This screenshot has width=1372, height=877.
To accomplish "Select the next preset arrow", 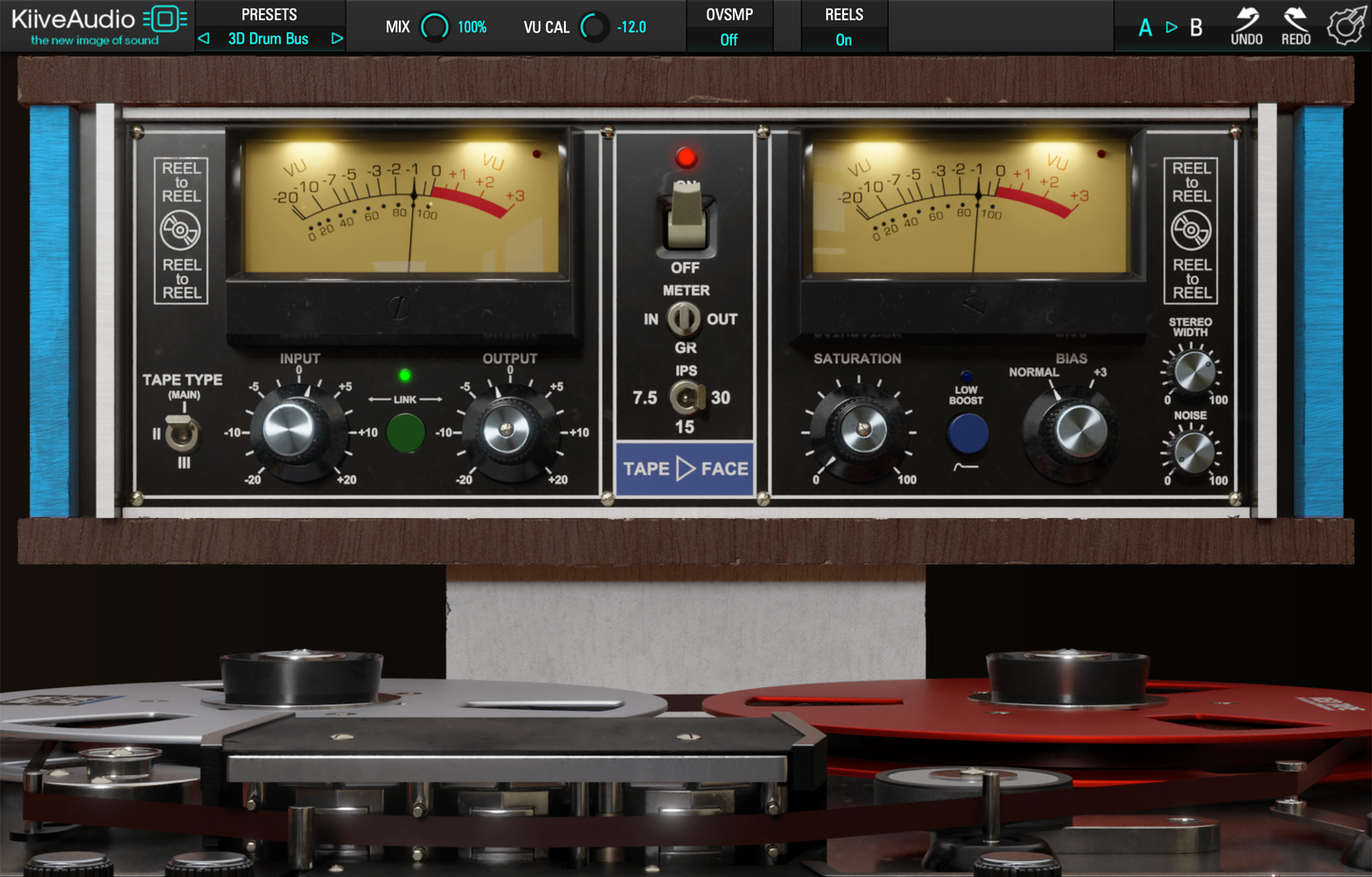I will pos(336,39).
